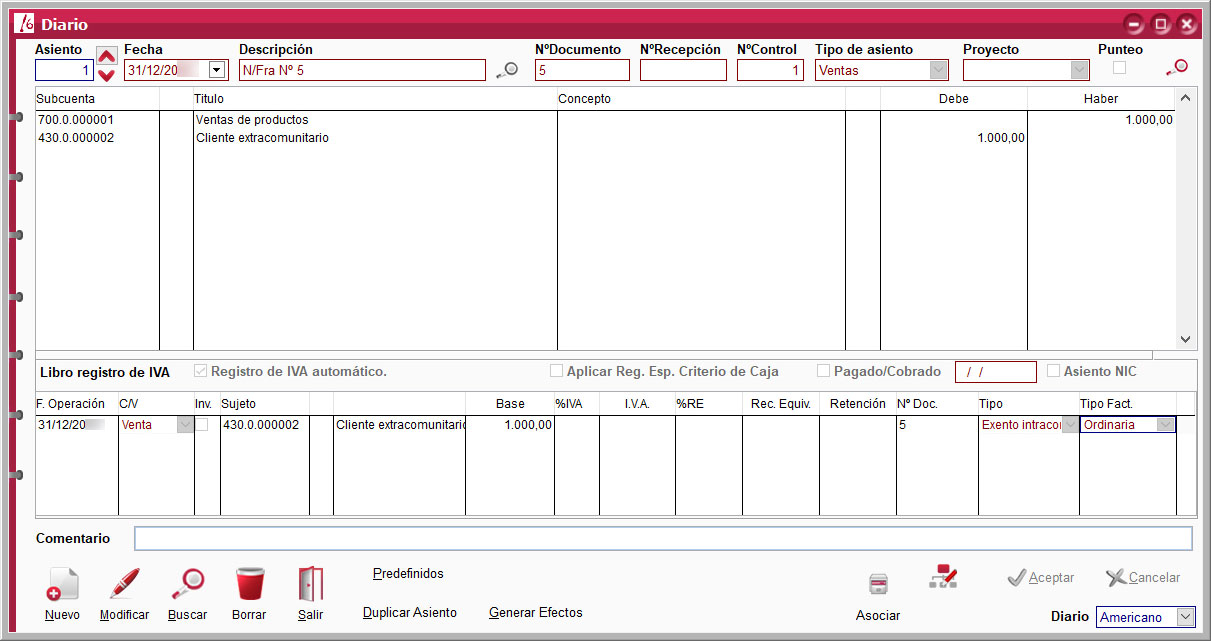Click the Base value 1.000,00 in IVA row

click(527, 425)
